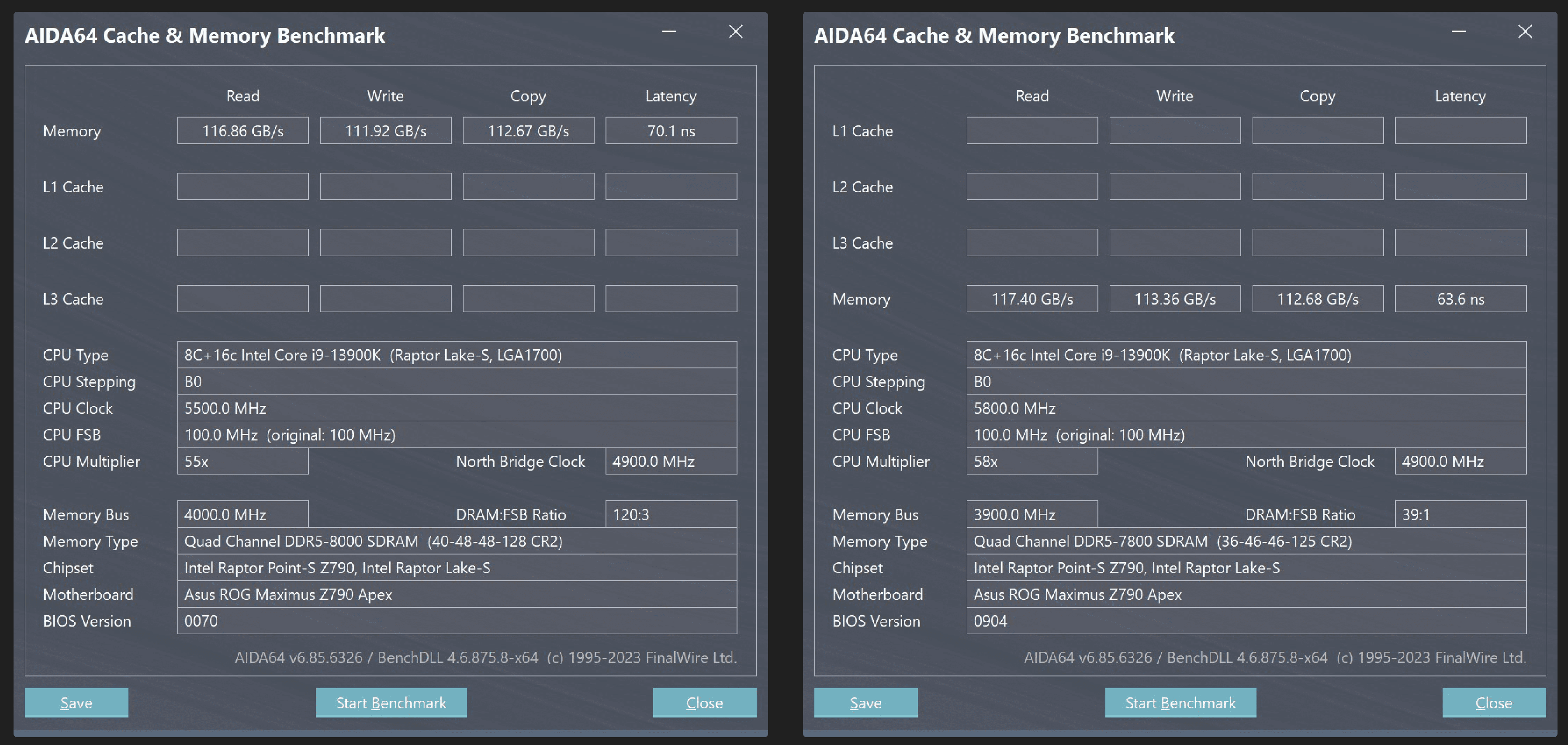Viewport: 1568px width, 745px height.
Task: Click right window CPU Clock 5800.0 MHz
Action: tap(1246, 408)
